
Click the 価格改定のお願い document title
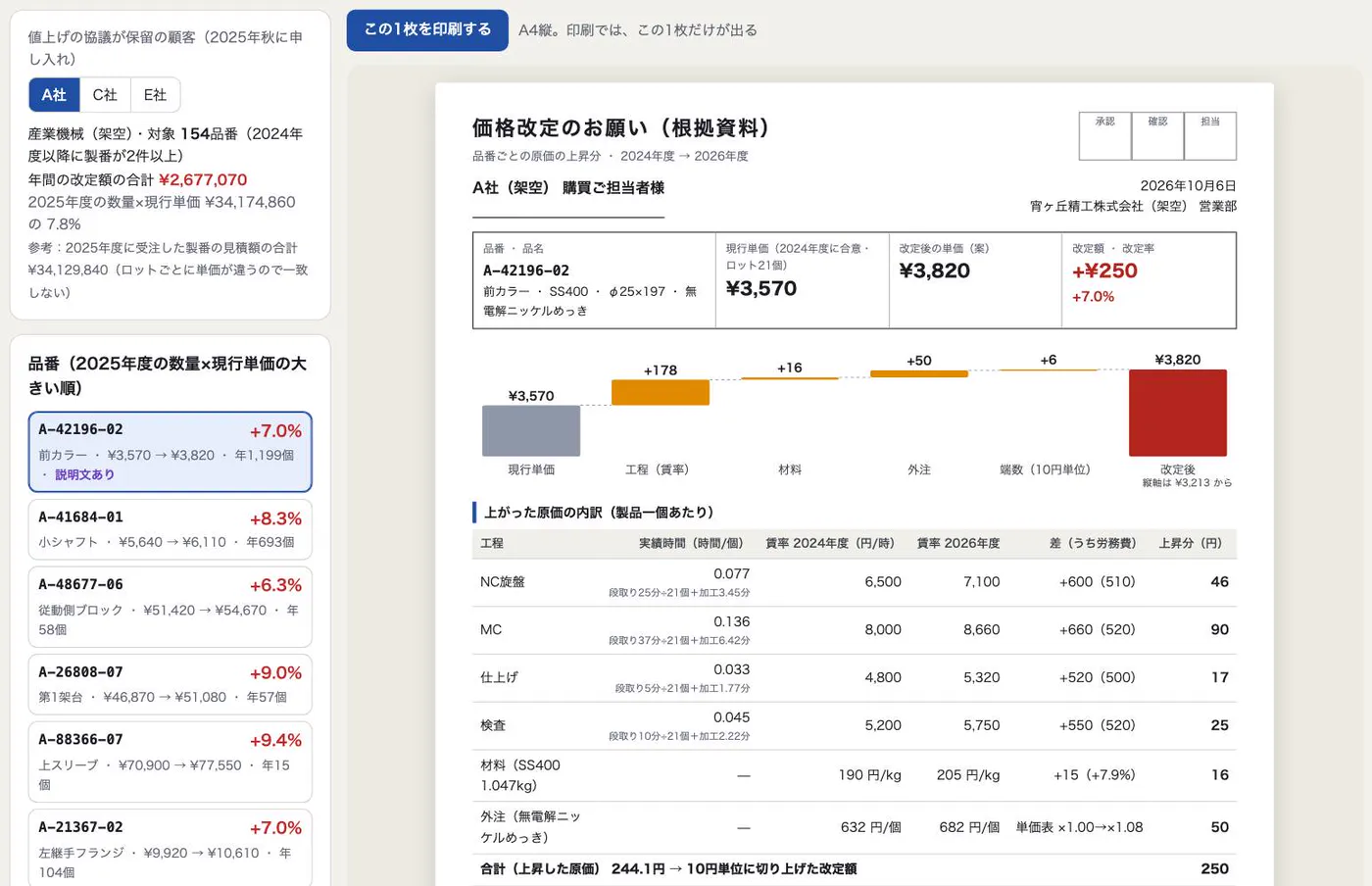pos(620,128)
